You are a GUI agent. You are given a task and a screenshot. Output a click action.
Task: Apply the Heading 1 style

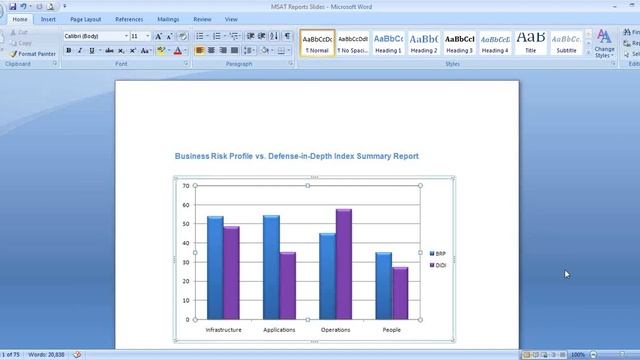tap(389, 43)
